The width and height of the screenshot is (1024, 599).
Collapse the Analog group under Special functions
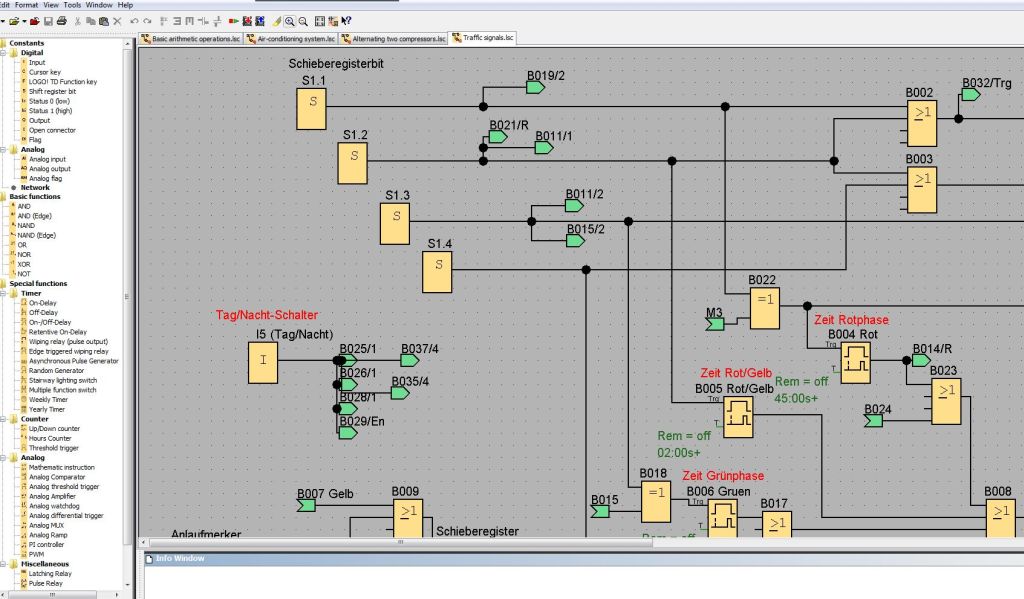click(x=4, y=458)
